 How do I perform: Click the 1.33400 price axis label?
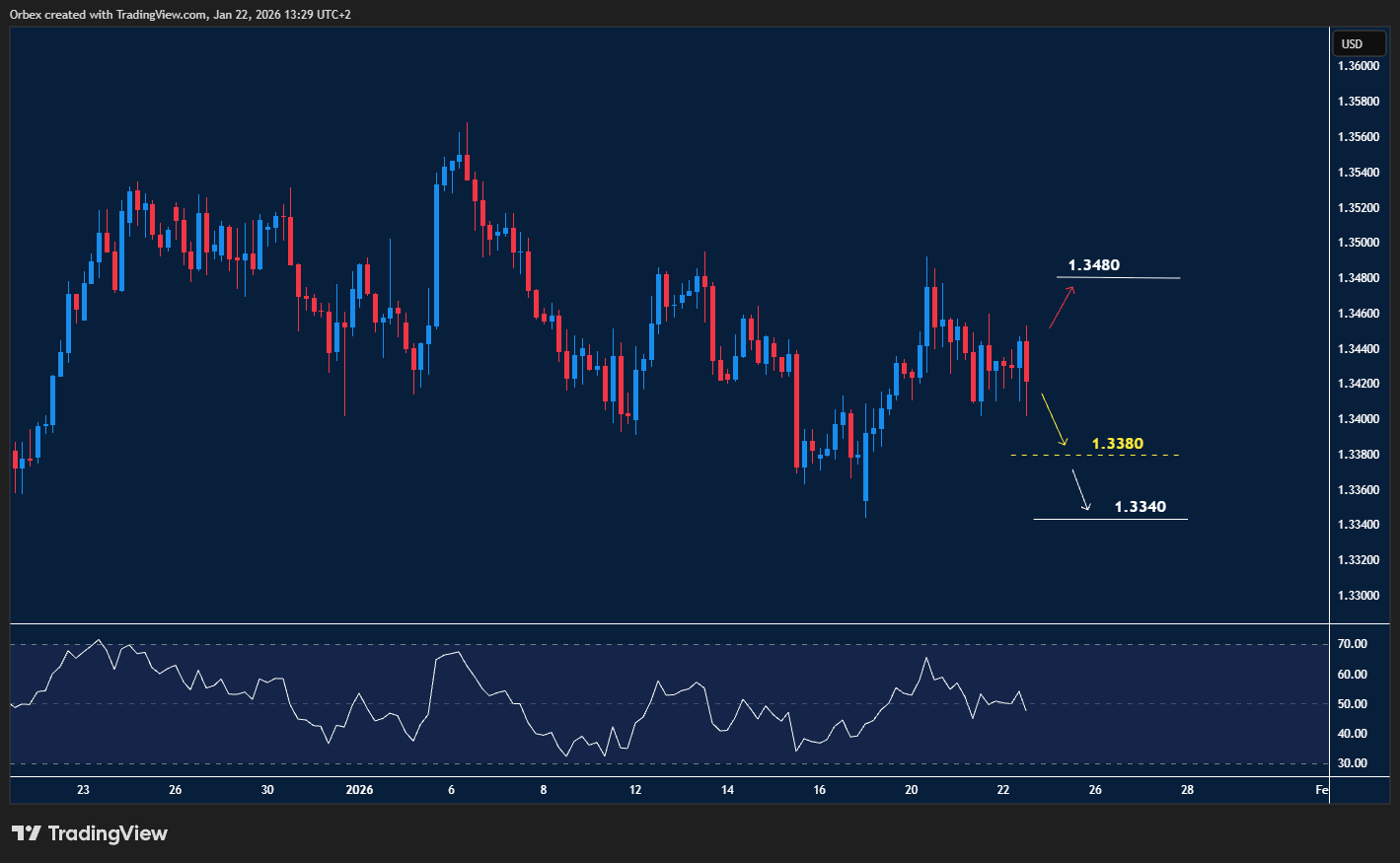[1359, 525]
